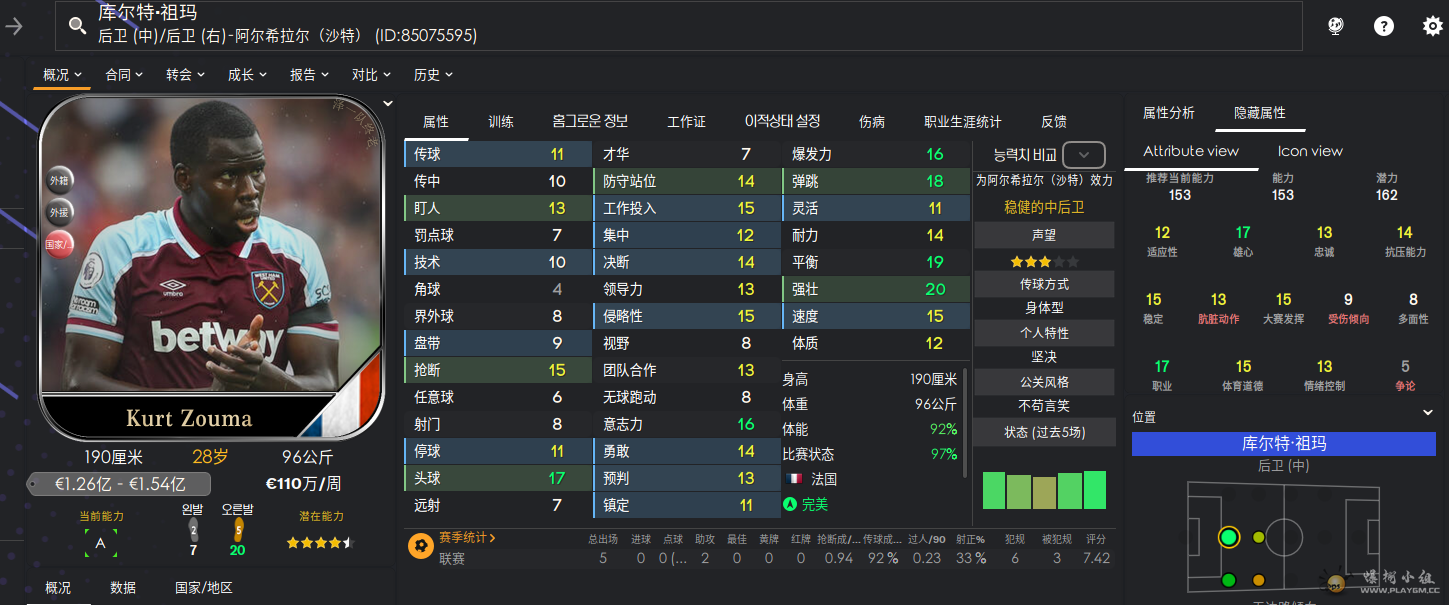1449x605 pixels.
Task: Click the 赛季统计 link
Action: [x=467, y=538]
